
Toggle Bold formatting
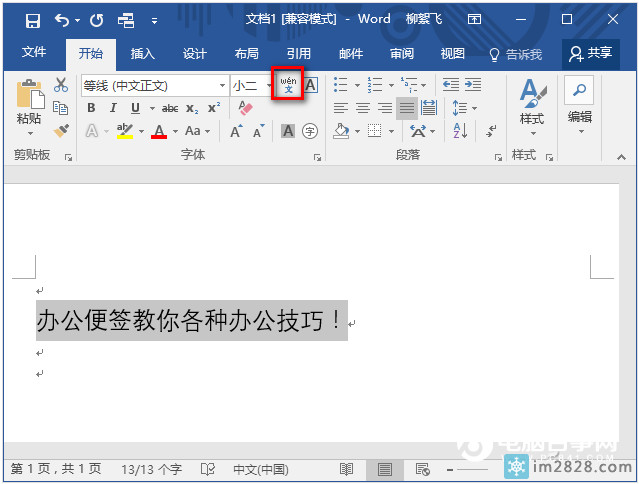coord(91,108)
